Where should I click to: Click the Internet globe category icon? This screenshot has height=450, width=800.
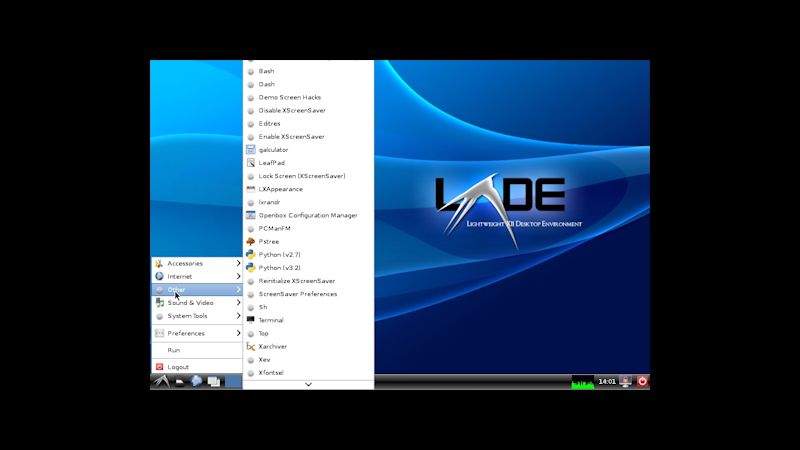[159, 276]
